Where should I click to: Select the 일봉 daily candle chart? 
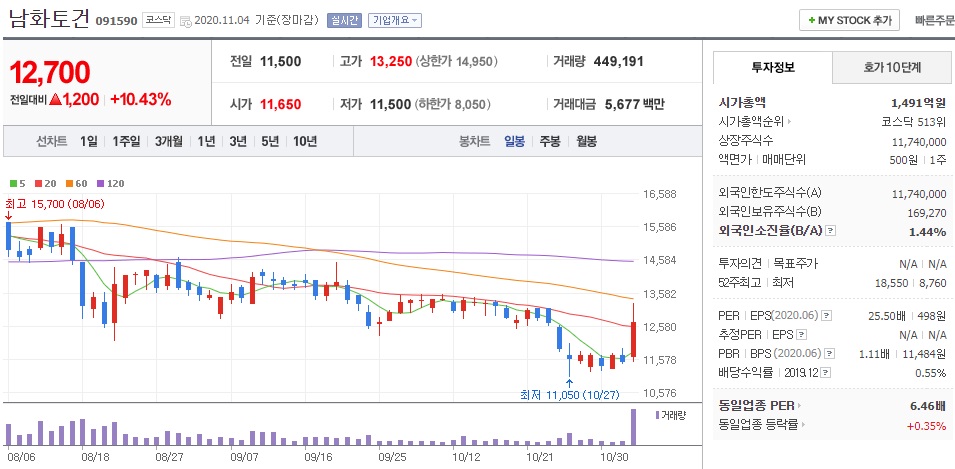[x=514, y=142]
